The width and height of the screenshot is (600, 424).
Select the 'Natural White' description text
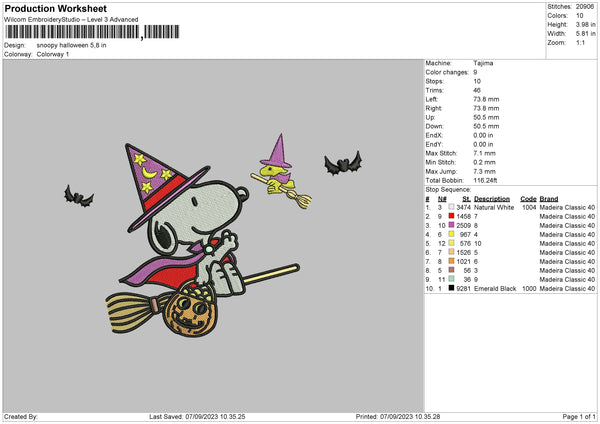494,207
